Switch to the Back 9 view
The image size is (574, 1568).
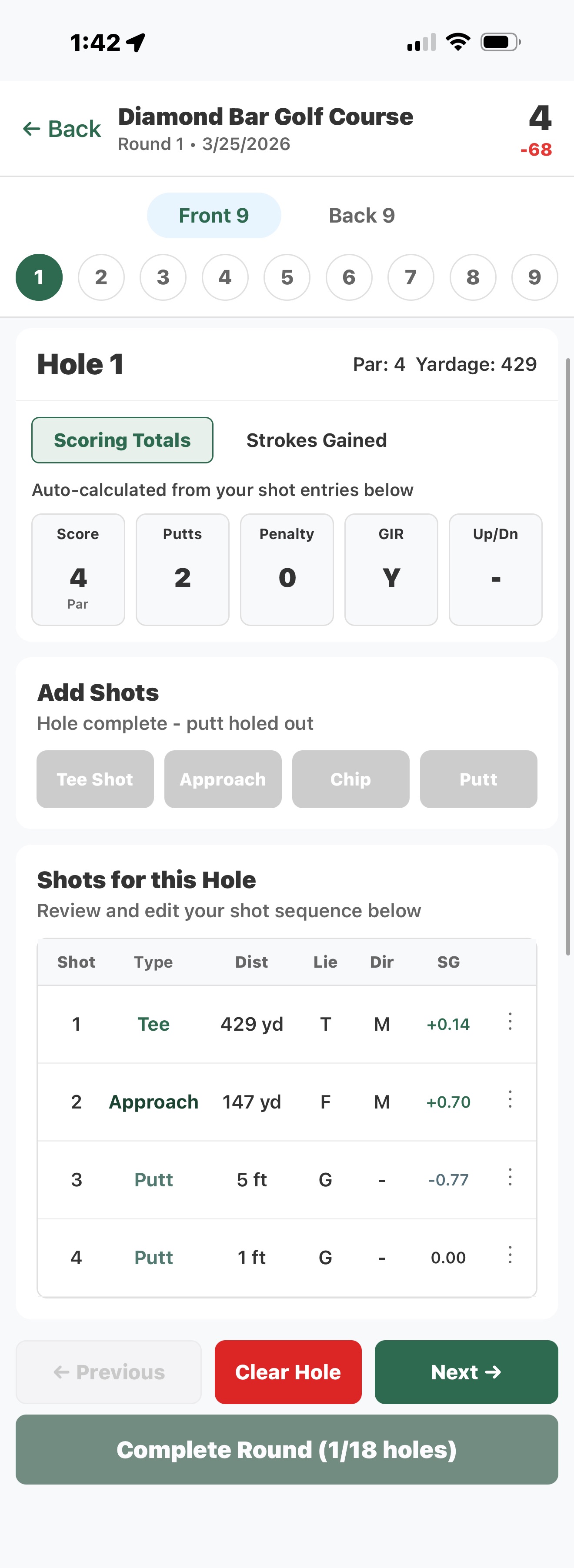[361, 215]
